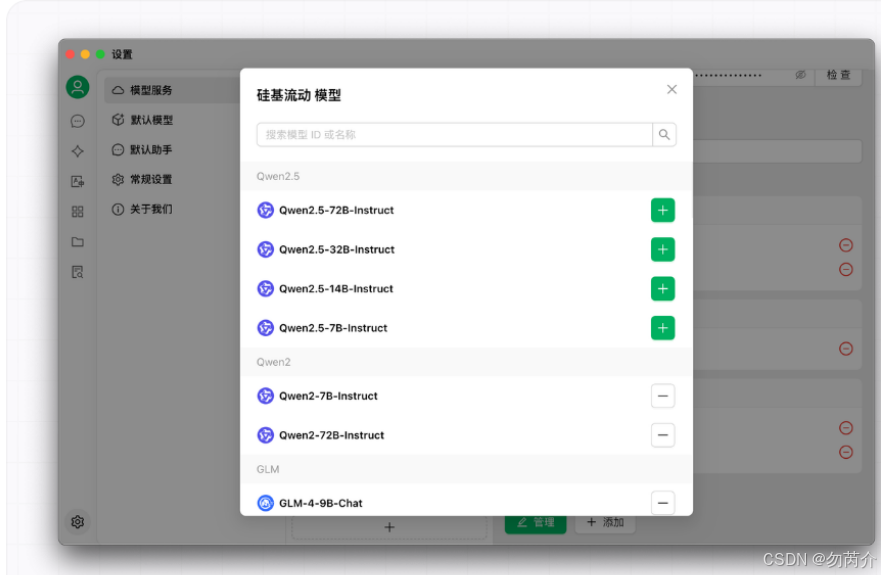This screenshot has height=575, width=881.
Task: Open the translate sidebar icon
Action: point(78,182)
